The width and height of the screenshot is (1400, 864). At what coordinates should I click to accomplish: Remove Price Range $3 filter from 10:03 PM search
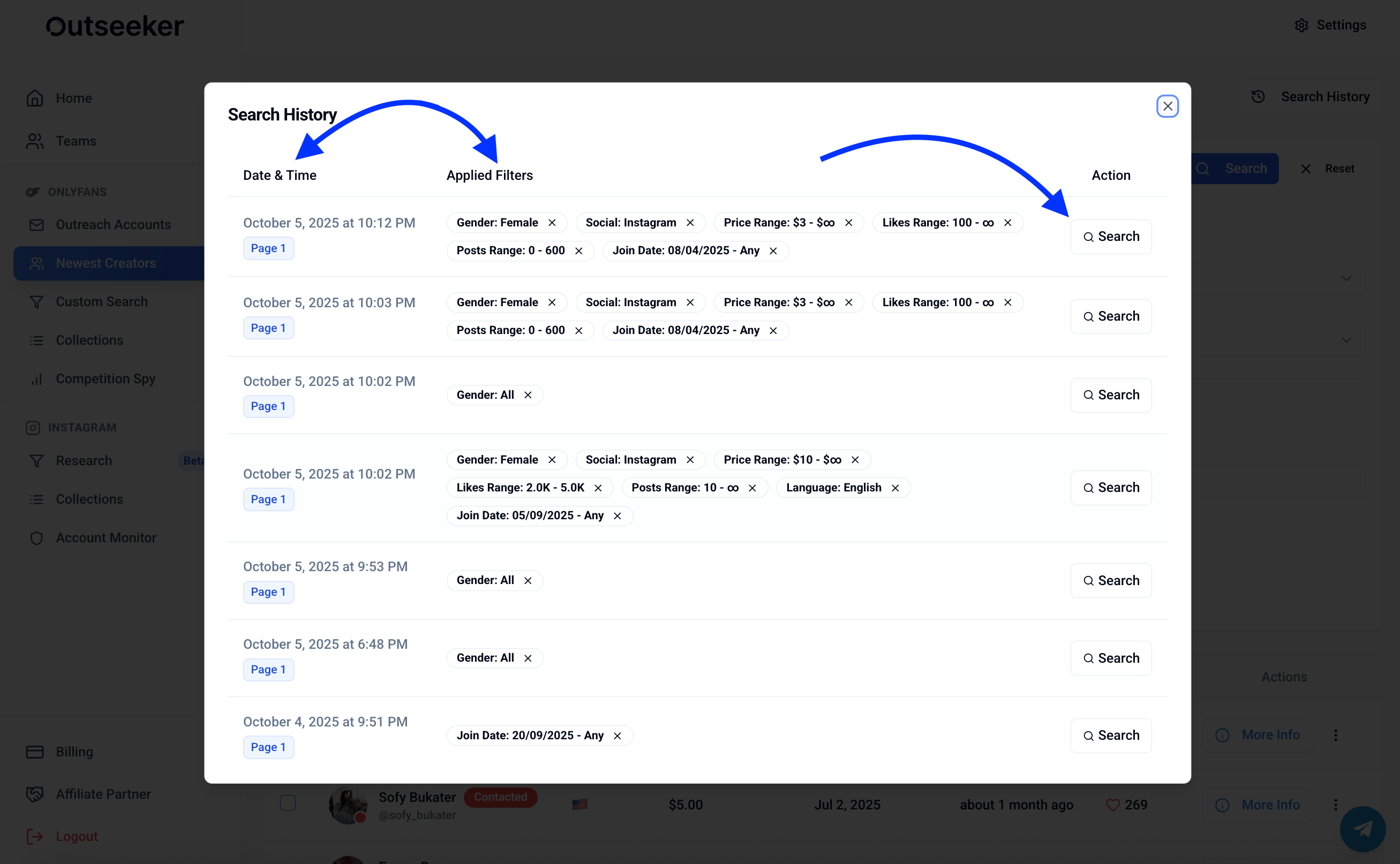tap(849, 302)
